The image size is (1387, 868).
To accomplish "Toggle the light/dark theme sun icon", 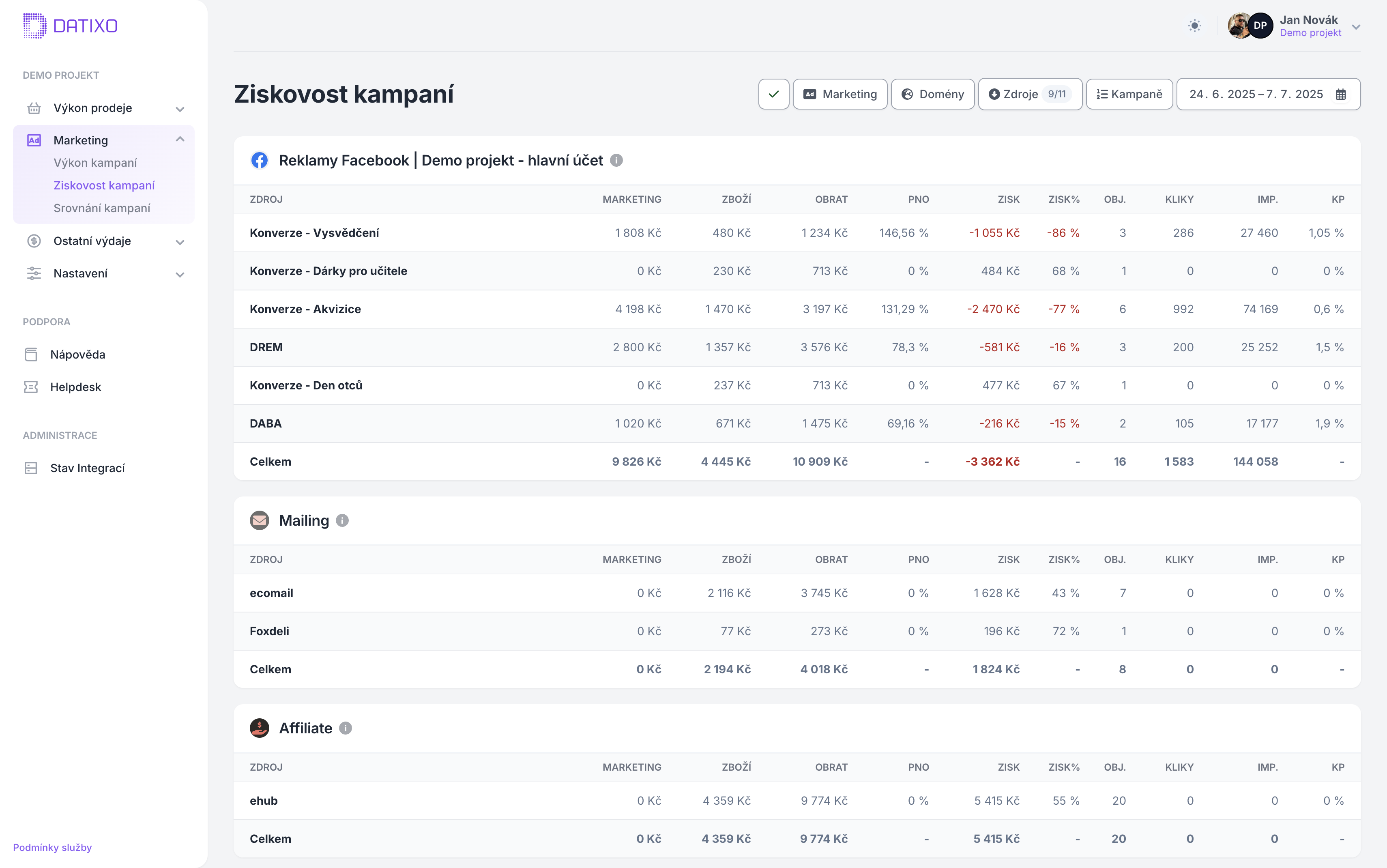I will (x=1194, y=26).
